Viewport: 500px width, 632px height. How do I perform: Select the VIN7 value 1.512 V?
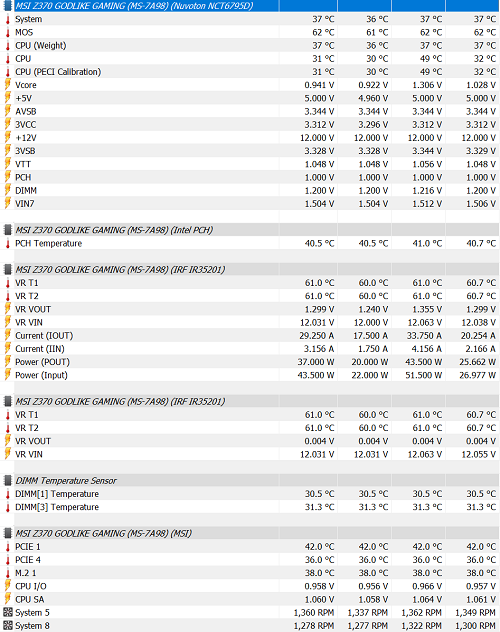click(x=427, y=204)
